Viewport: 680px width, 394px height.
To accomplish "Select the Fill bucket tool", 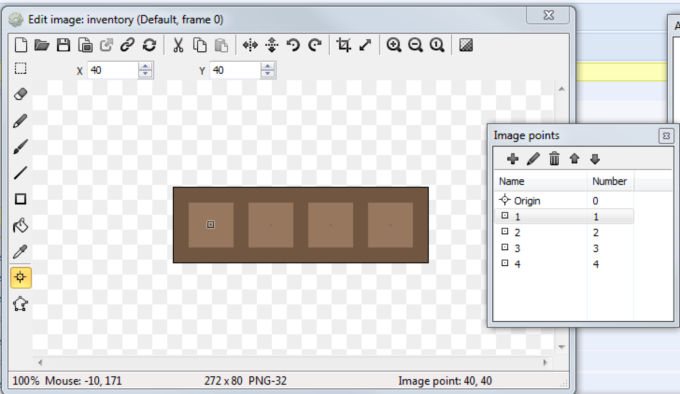I will tap(20, 225).
